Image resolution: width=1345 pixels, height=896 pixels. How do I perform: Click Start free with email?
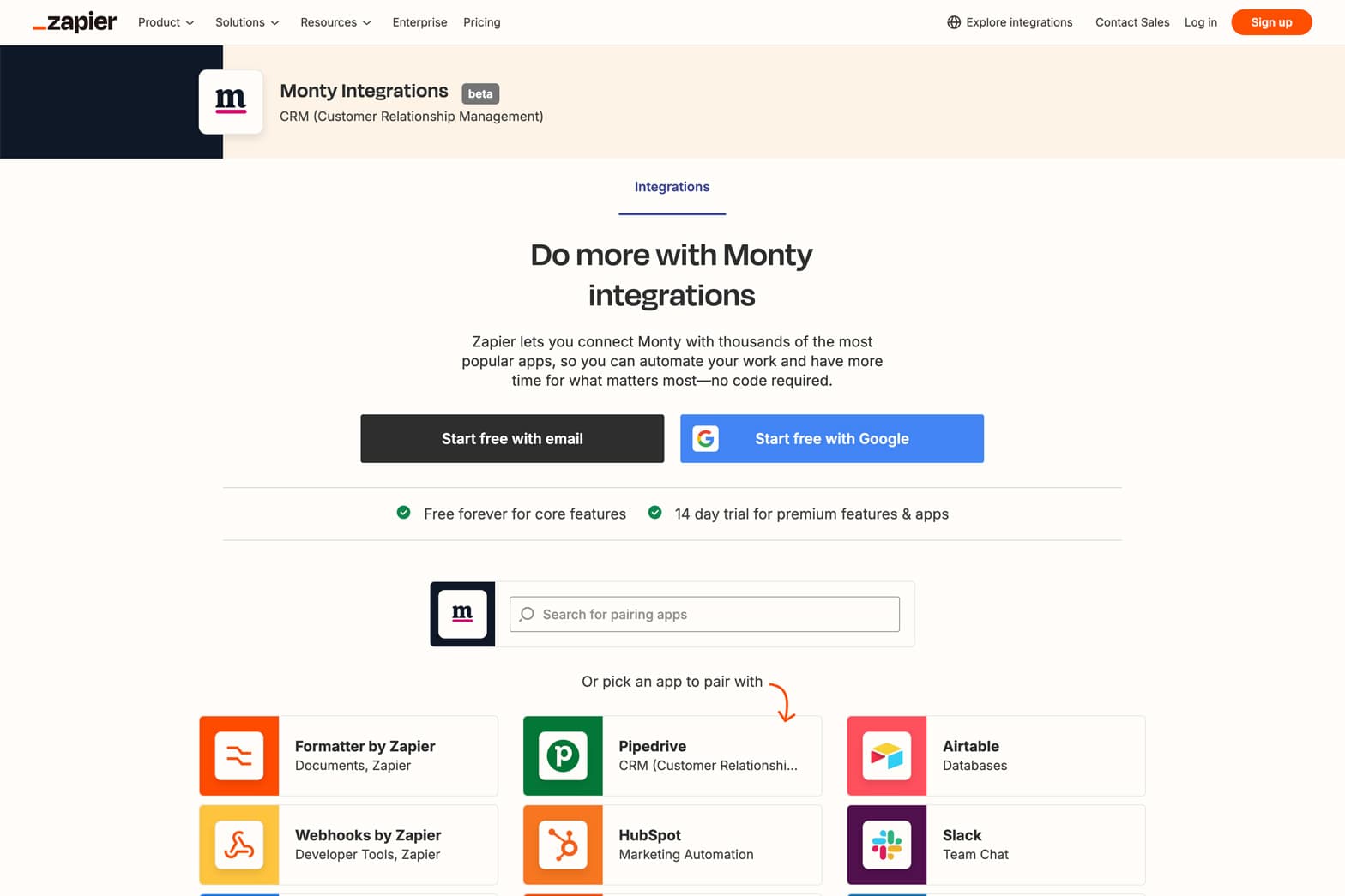[x=512, y=439]
